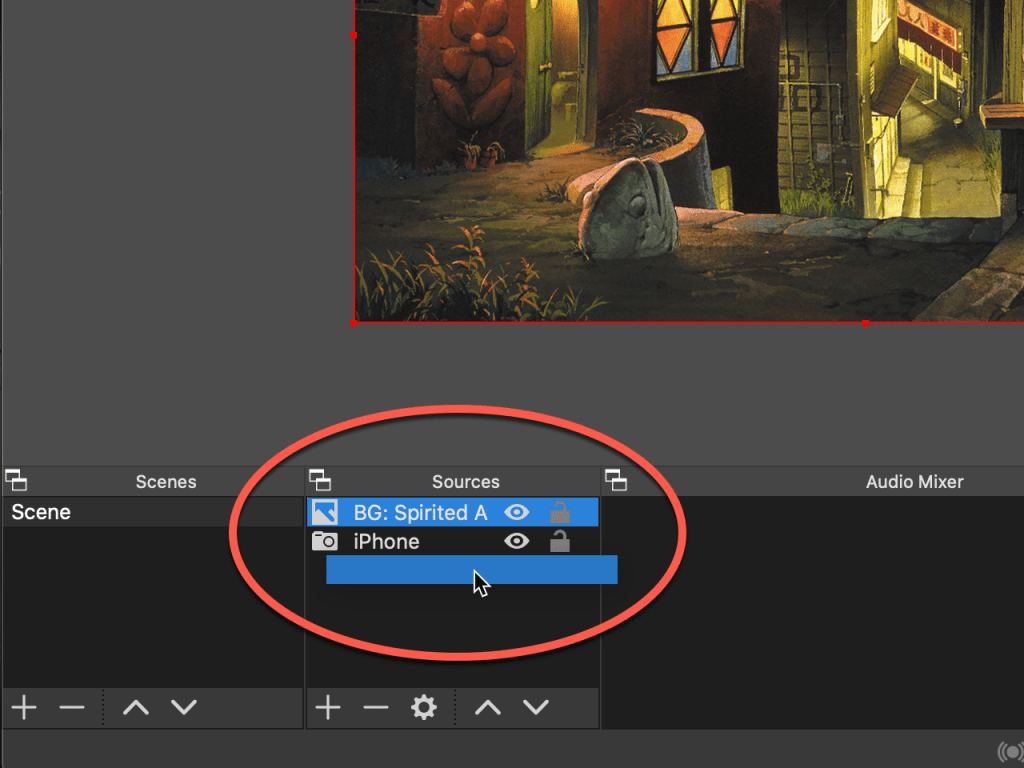Click the Audio Mixer panel title
Image resolution: width=1024 pixels, height=768 pixels.
point(914,482)
